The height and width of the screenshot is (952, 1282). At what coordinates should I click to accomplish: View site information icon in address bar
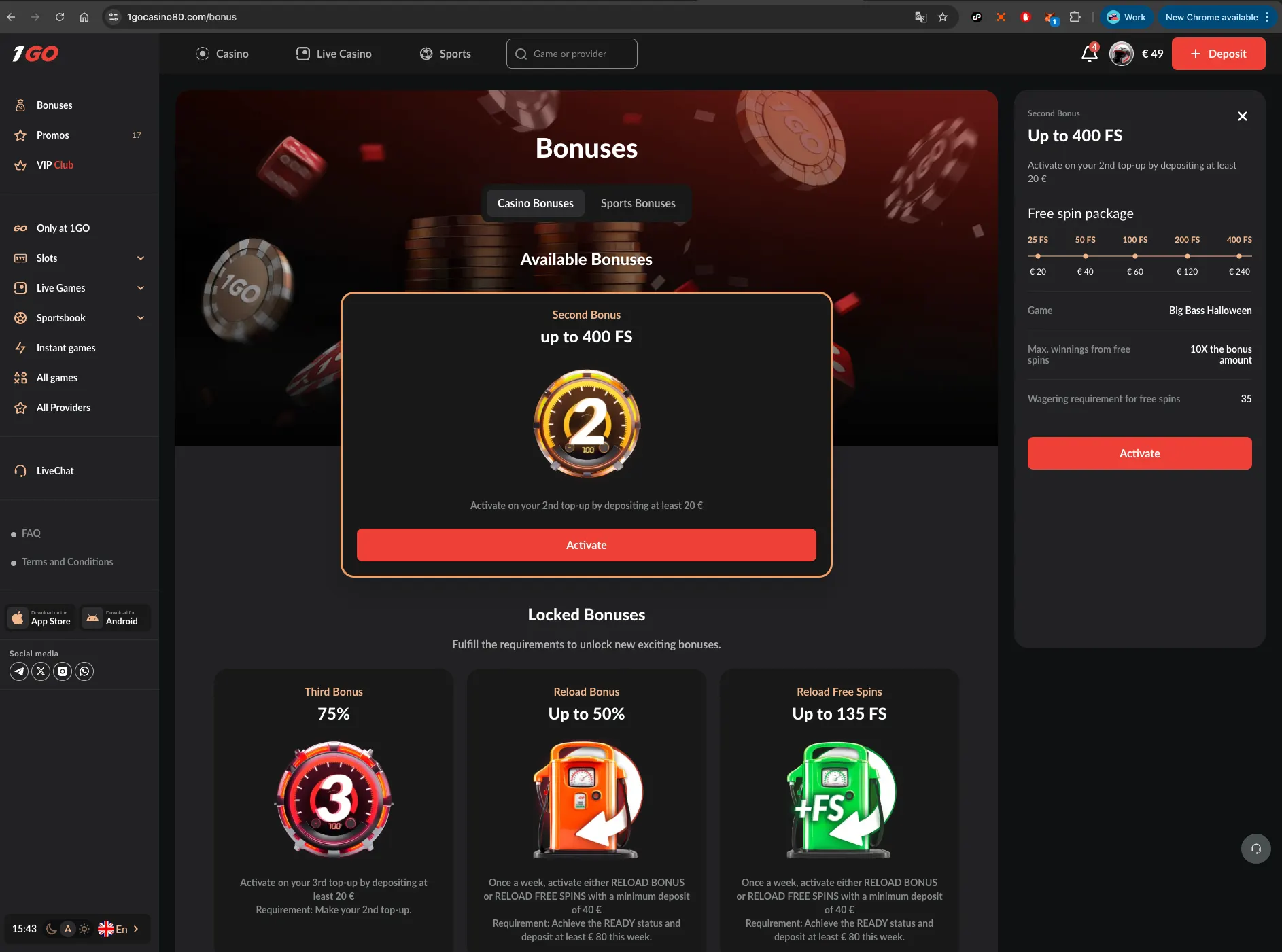(x=114, y=17)
